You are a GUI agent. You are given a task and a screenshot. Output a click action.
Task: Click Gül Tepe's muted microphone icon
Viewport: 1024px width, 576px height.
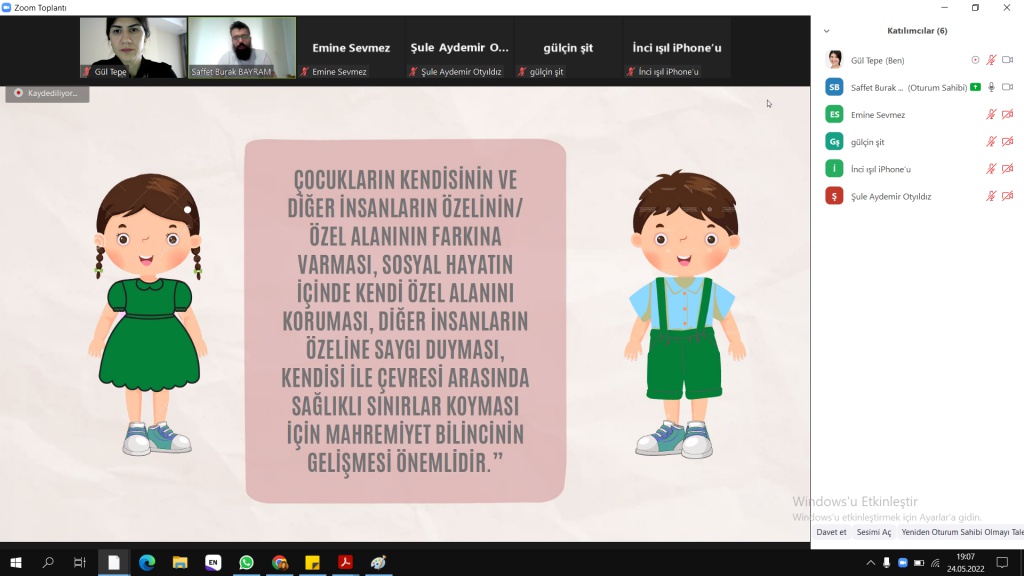[991, 60]
